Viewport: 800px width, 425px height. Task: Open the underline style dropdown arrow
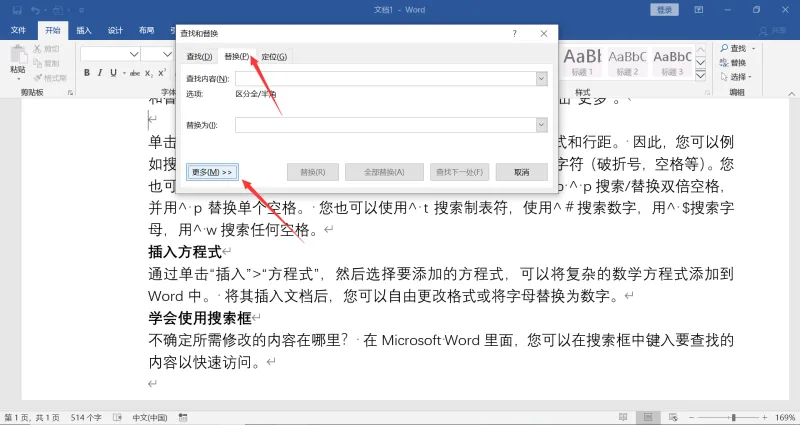124,73
